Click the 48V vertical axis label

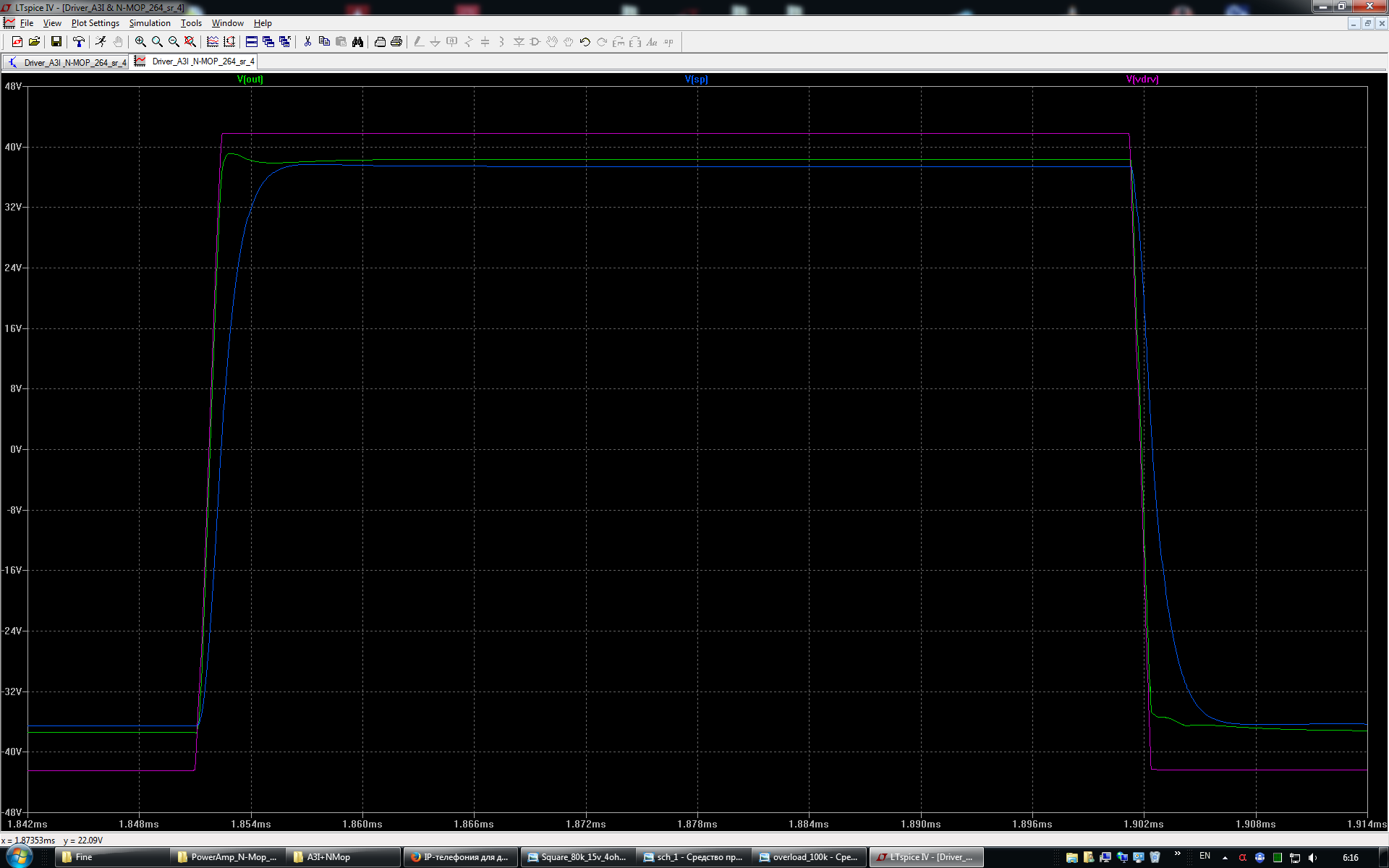(x=13, y=86)
